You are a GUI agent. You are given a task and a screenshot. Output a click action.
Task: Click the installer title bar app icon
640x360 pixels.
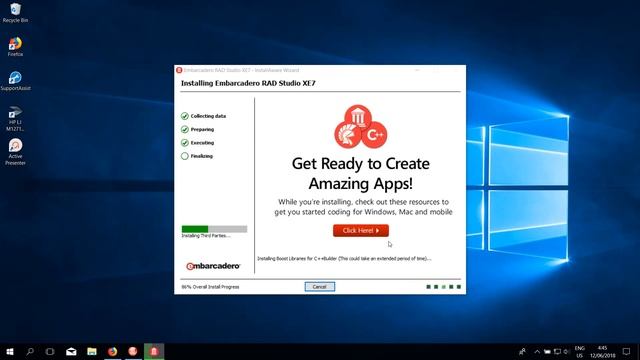[x=179, y=70]
